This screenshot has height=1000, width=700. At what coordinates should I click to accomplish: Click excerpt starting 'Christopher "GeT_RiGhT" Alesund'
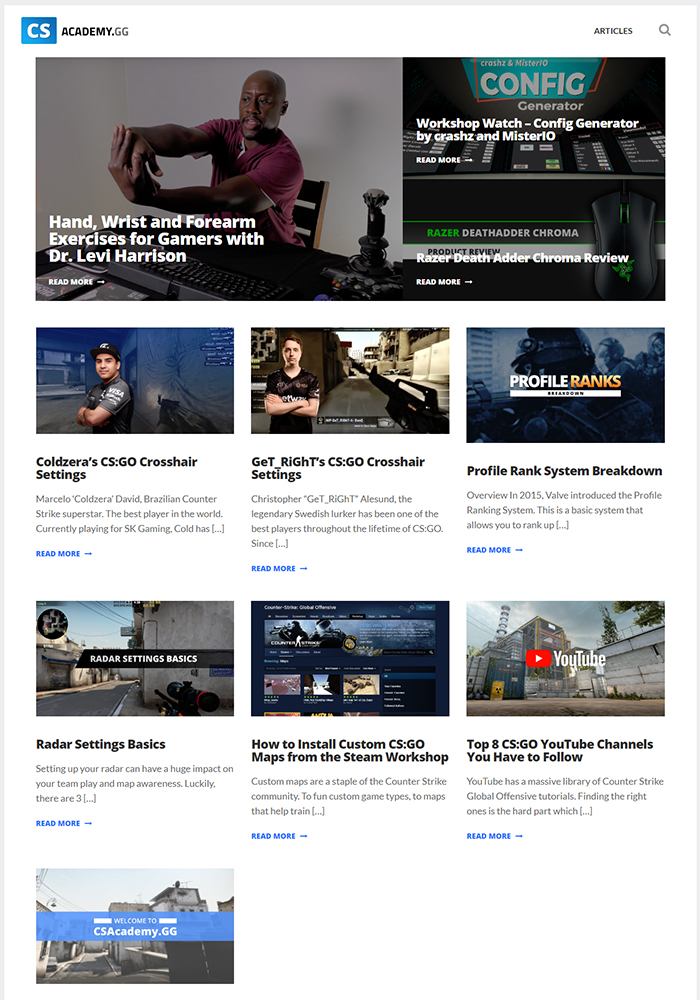tap(347, 521)
